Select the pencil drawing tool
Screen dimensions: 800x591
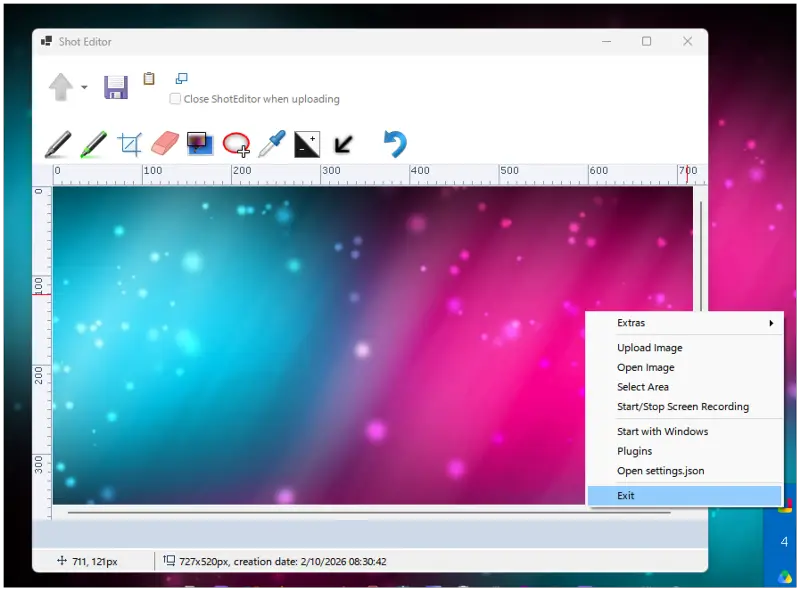coord(58,144)
